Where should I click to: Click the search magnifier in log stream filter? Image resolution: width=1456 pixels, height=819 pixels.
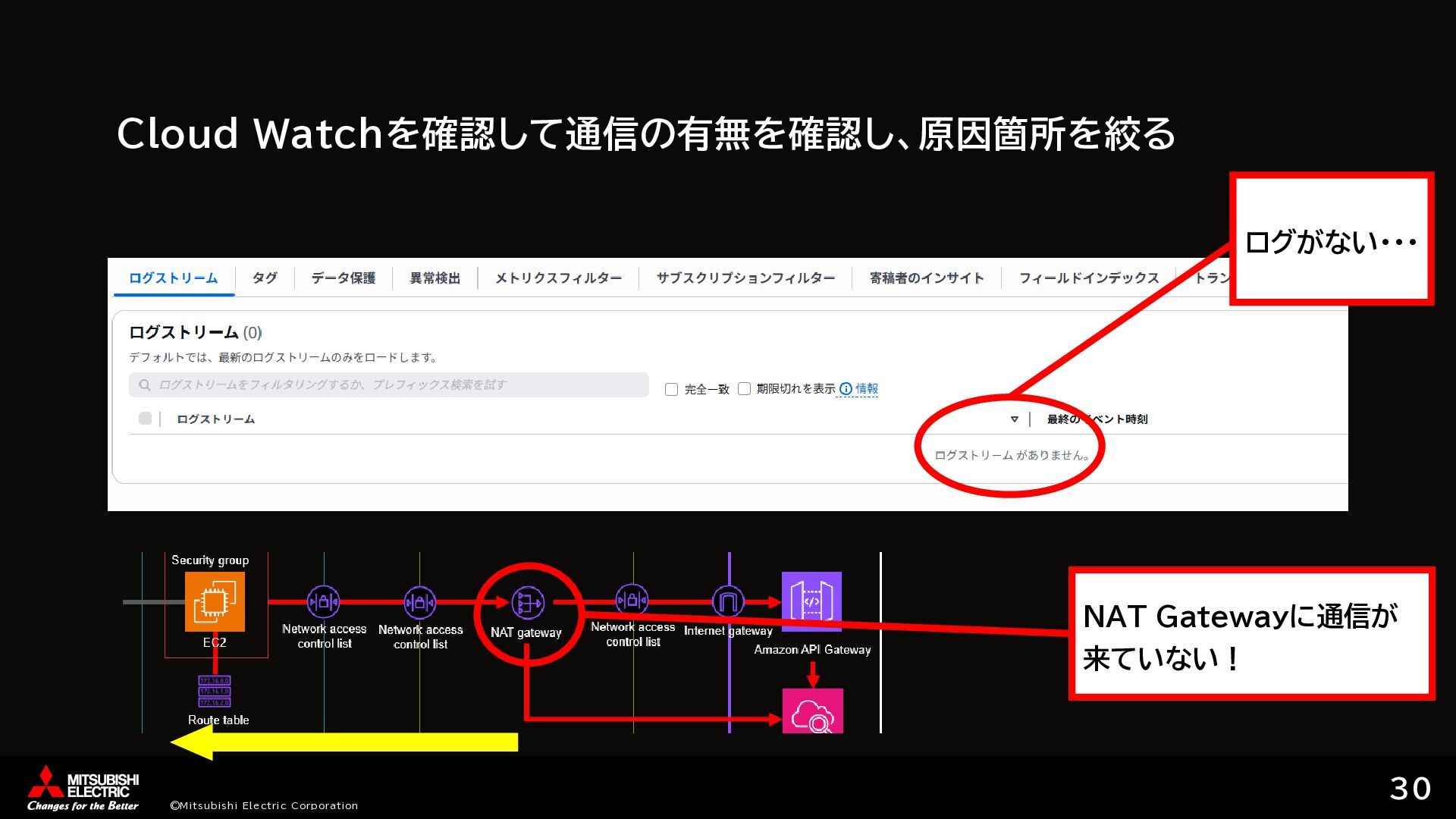point(145,385)
